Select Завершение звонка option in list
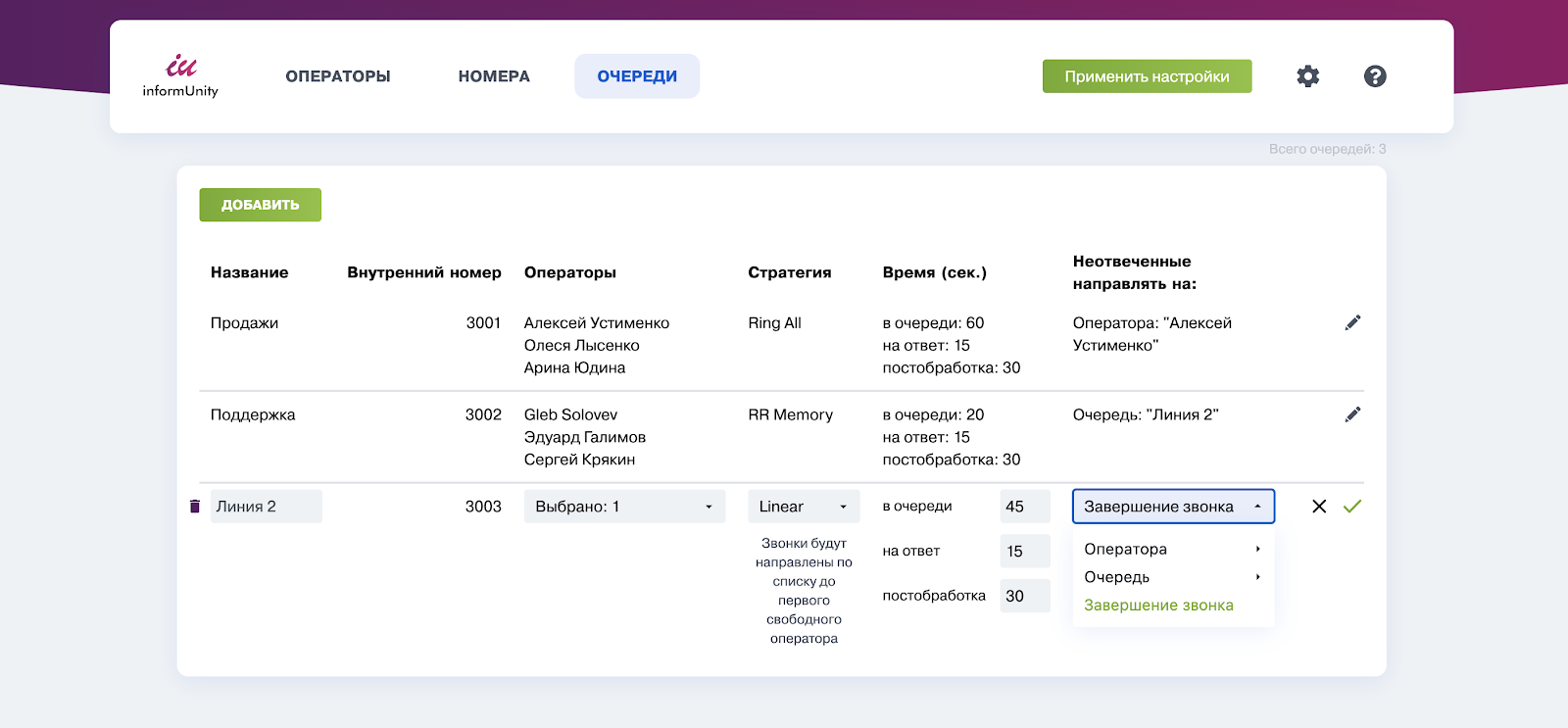The height and width of the screenshot is (728, 1568). 1158,606
